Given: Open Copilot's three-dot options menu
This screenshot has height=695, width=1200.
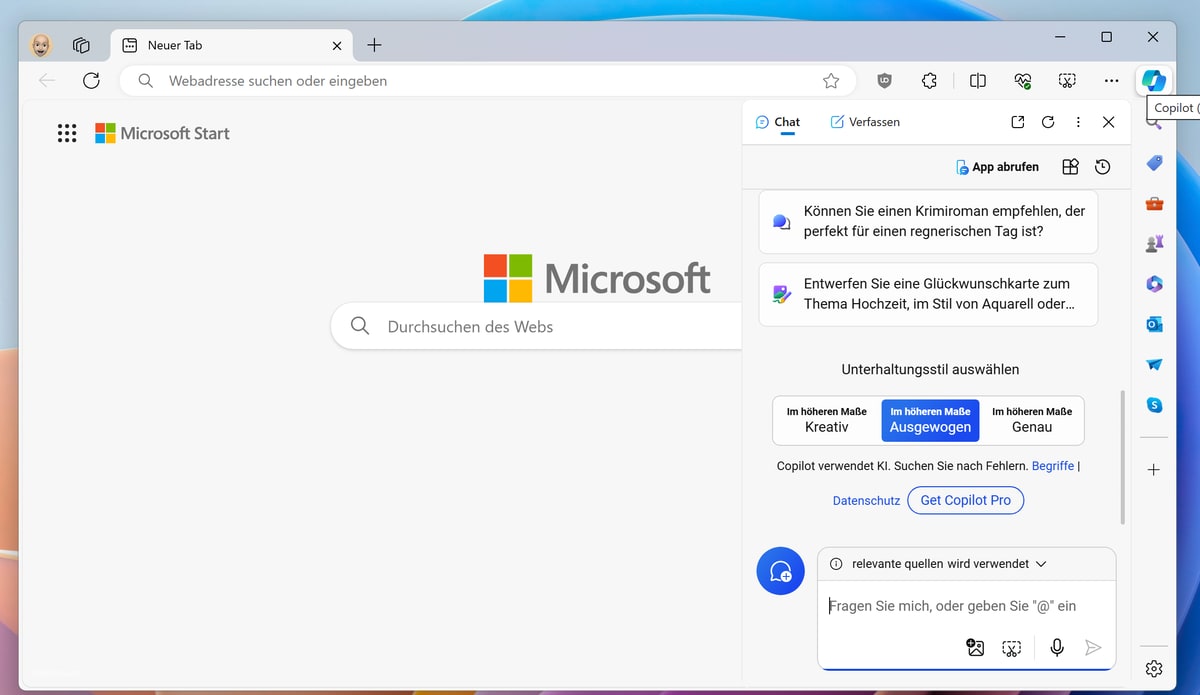Looking at the screenshot, I should [x=1078, y=121].
